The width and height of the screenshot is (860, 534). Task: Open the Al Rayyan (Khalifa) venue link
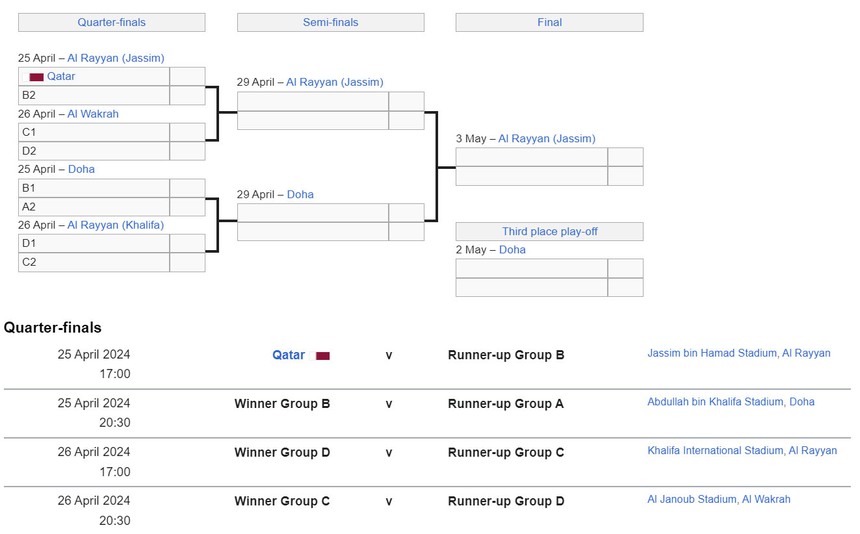coord(115,225)
